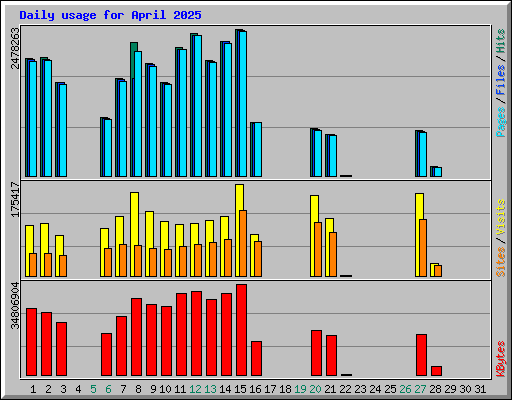
Task: Click the day 6 orange sites bar
Action: pyautogui.click(x=108, y=262)
